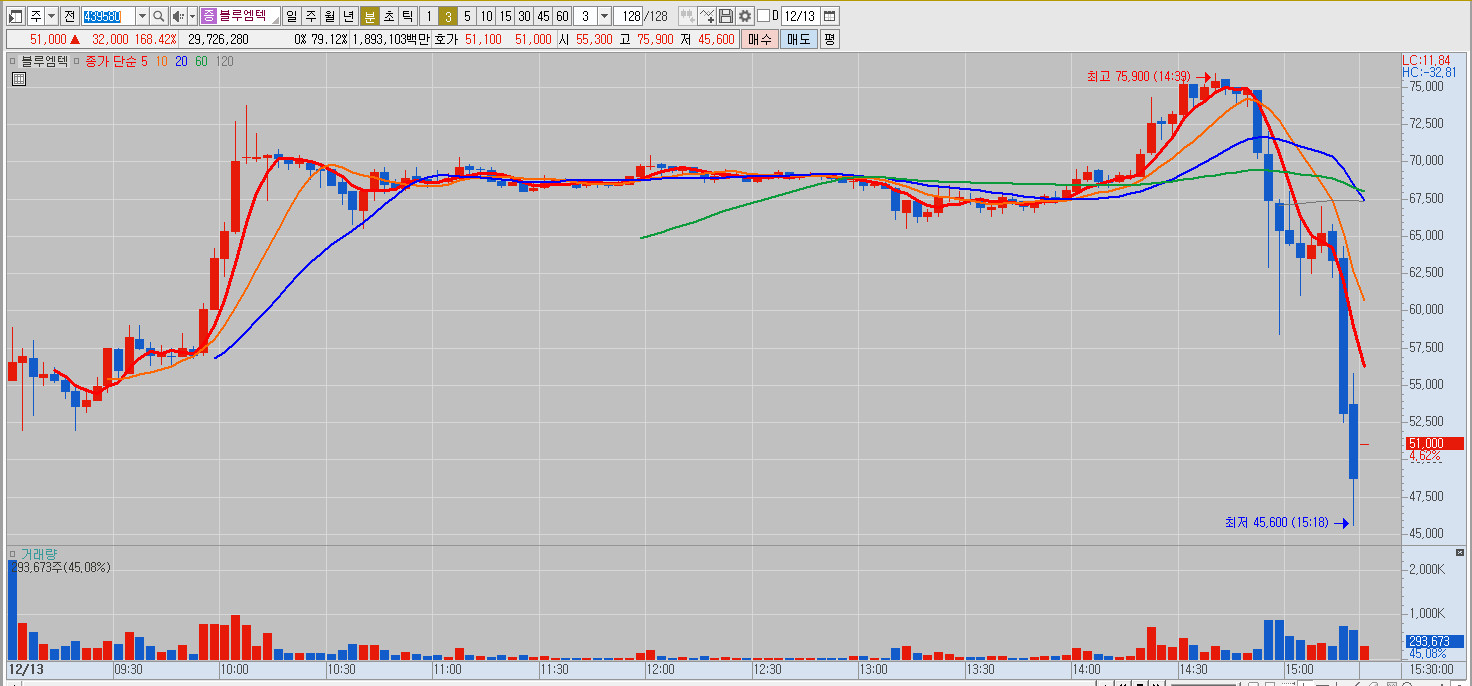Choose the 60-minute interval button

(x=562, y=16)
